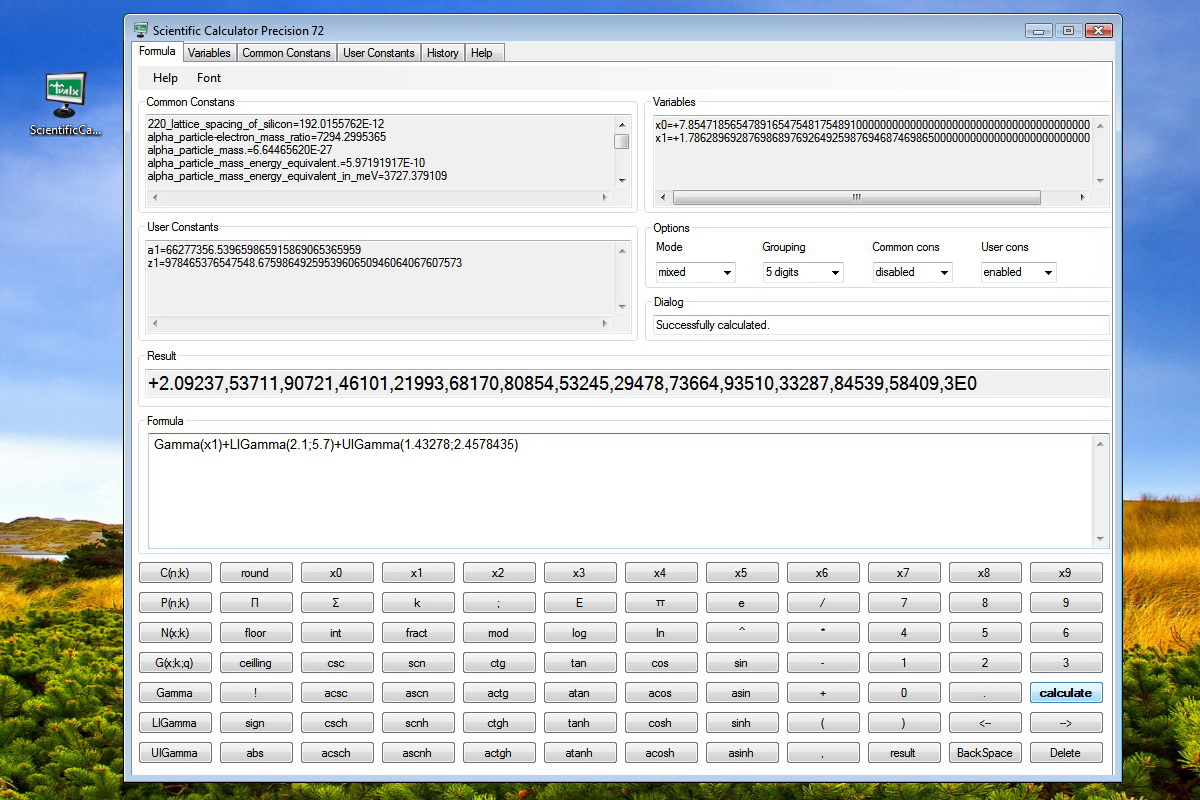
Task: Open the User cons dropdown set to enabled
Action: (x=1019, y=272)
